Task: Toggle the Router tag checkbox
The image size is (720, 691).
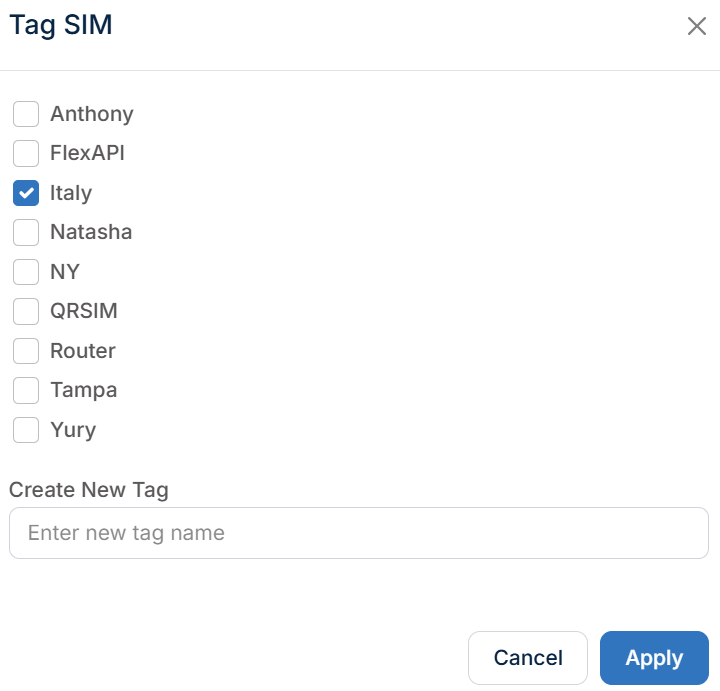Action: point(26,351)
